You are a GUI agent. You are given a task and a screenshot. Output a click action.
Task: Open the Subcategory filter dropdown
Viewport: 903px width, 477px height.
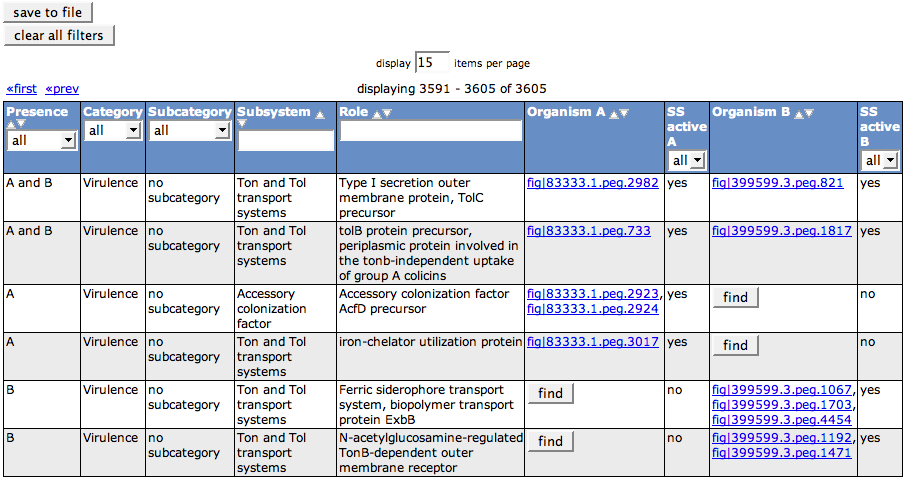[x=190, y=131]
